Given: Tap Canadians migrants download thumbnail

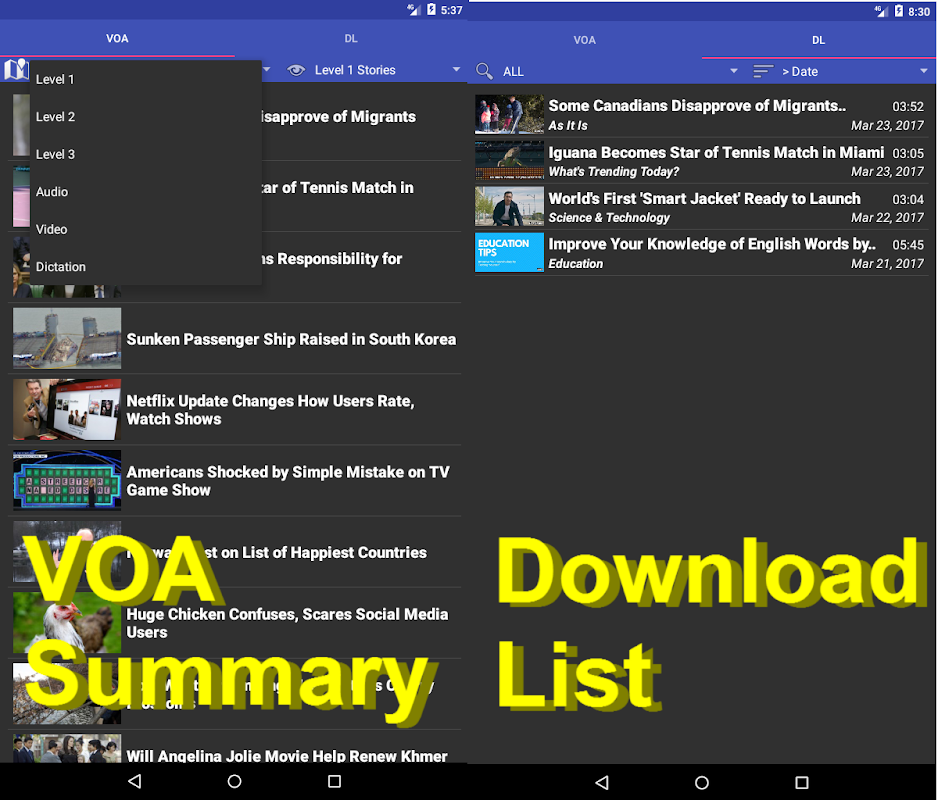Looking at the screenshot, I should (509, 114).
